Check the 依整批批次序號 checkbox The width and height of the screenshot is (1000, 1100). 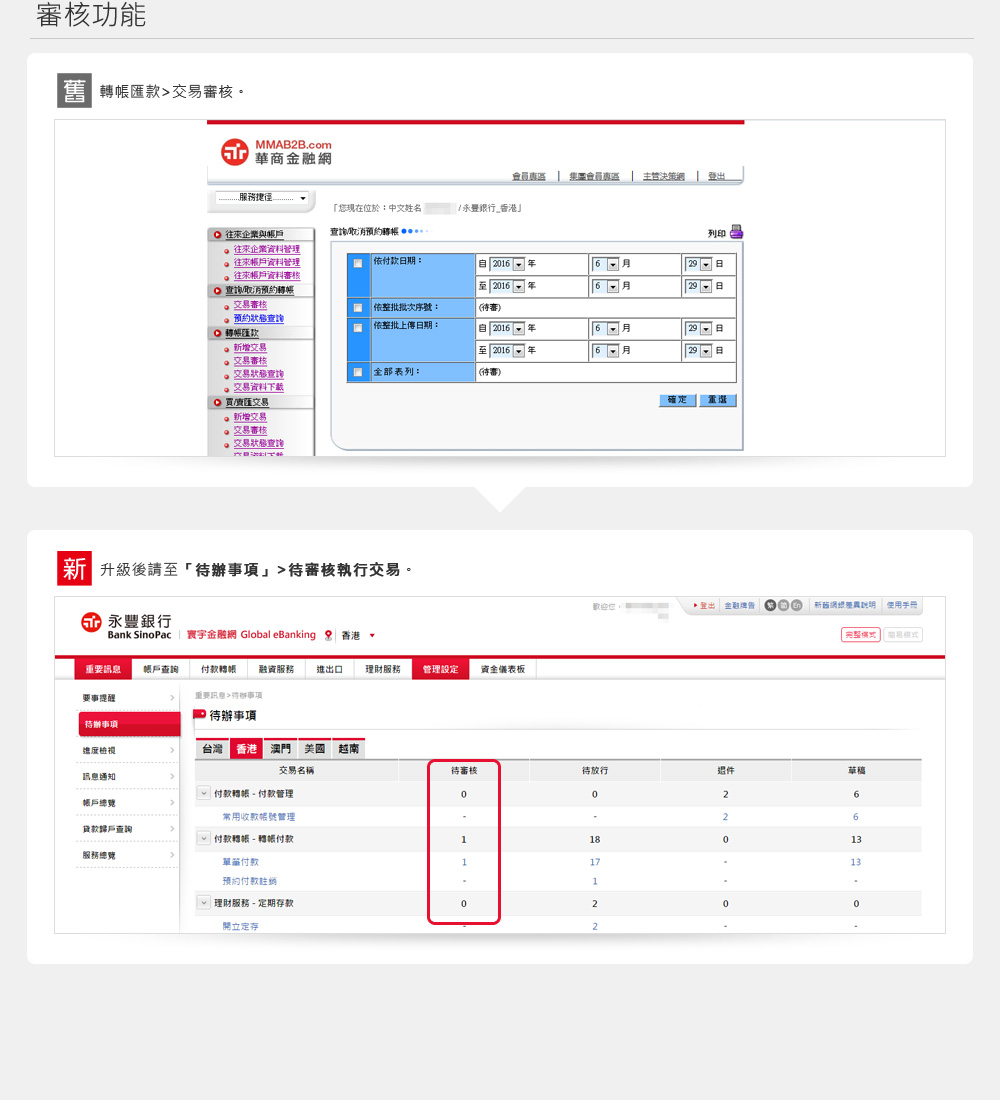coord(358,307)
